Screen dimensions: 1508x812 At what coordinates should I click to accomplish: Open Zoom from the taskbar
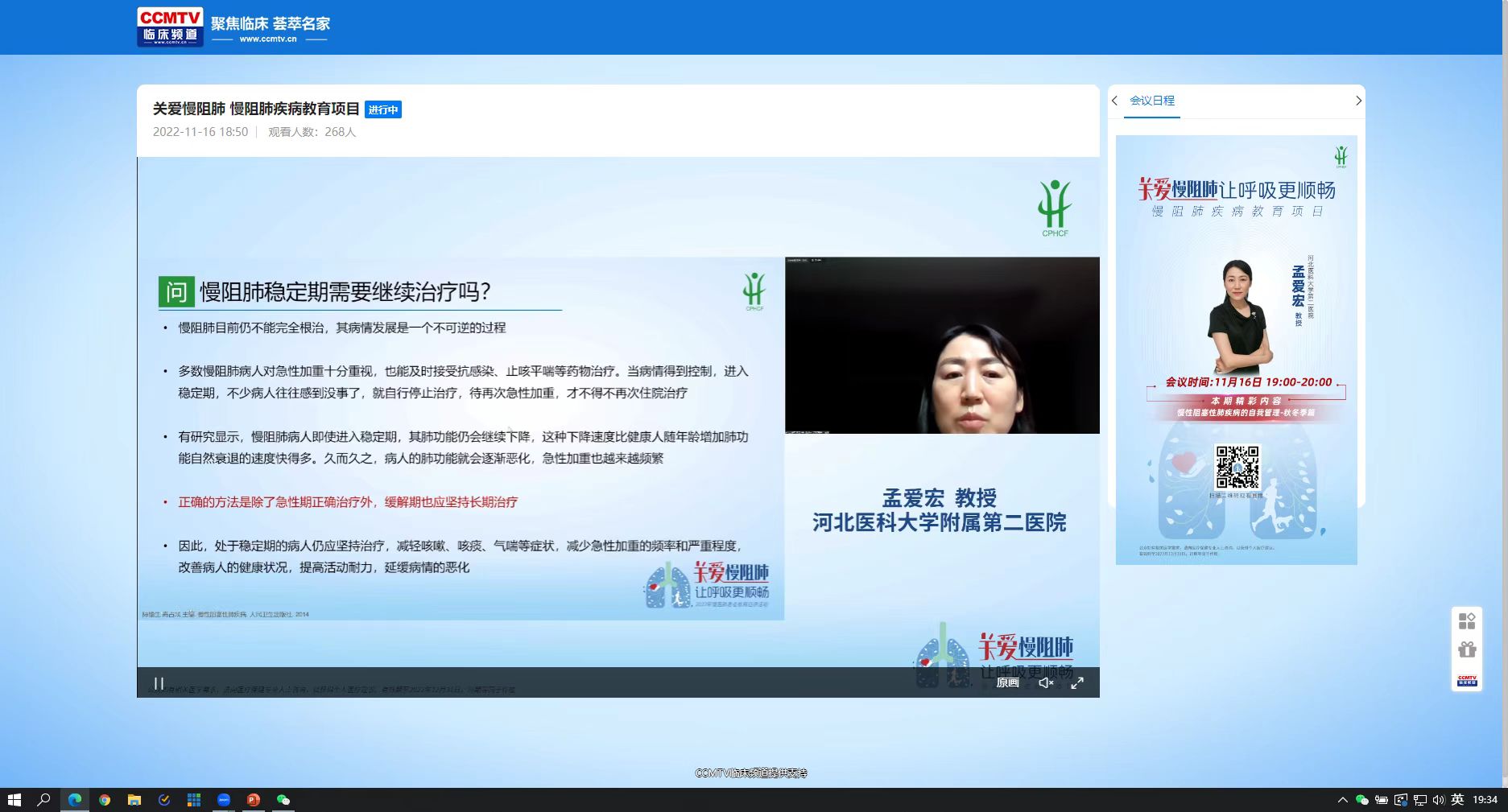click(224, 800)
